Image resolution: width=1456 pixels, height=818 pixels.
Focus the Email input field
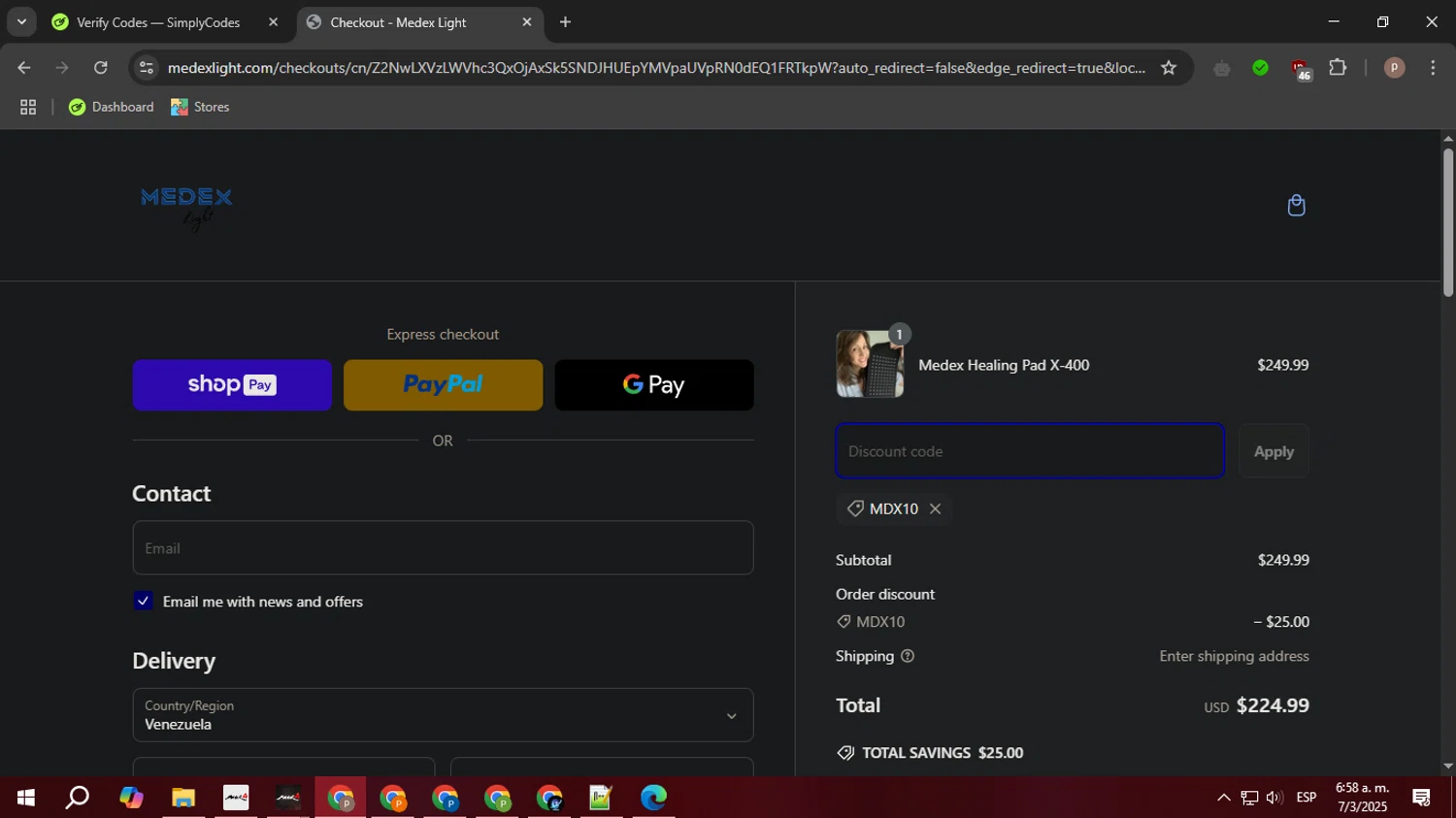tap(443, 548)
